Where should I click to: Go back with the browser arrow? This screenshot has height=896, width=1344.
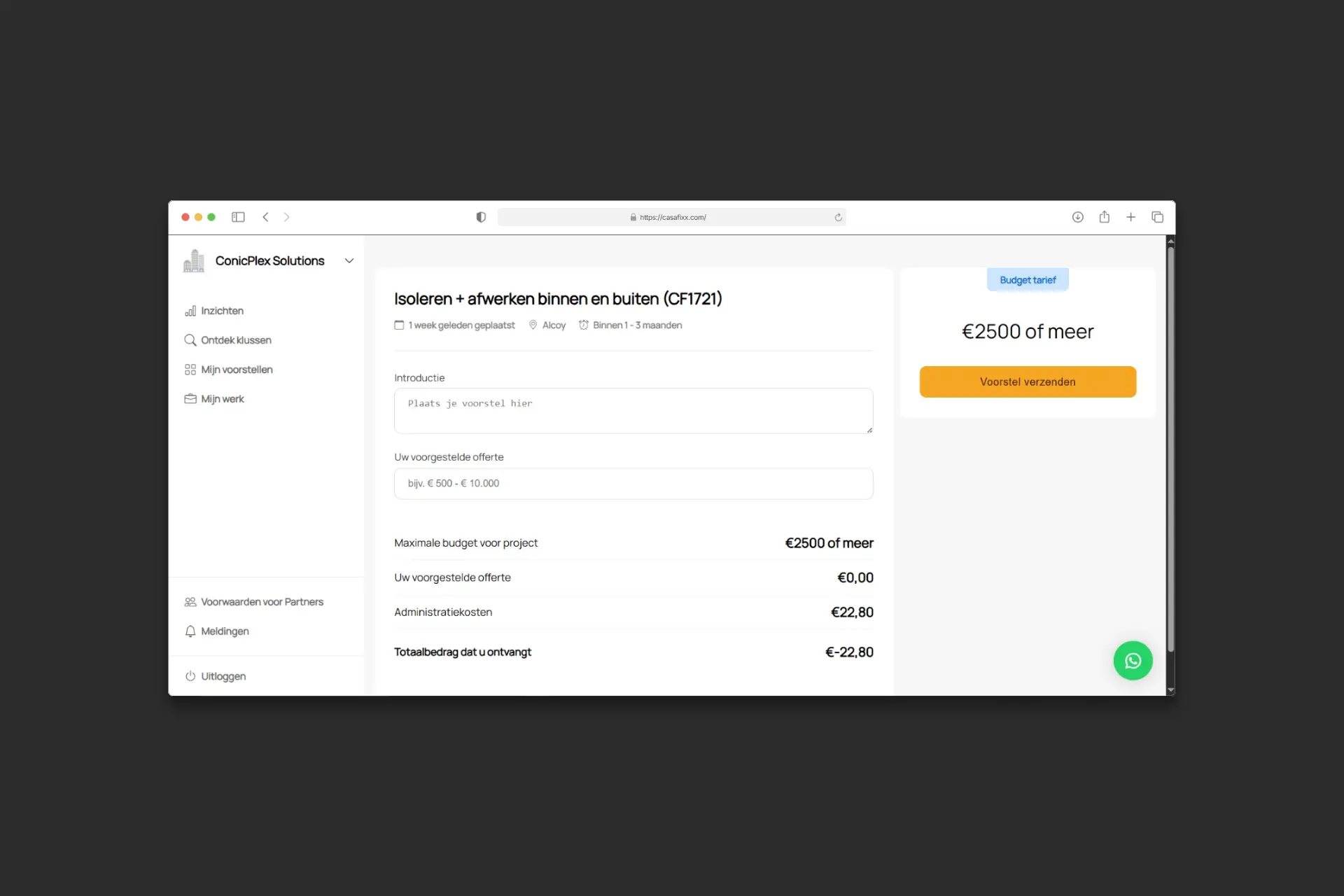click(x=265, y=217)
